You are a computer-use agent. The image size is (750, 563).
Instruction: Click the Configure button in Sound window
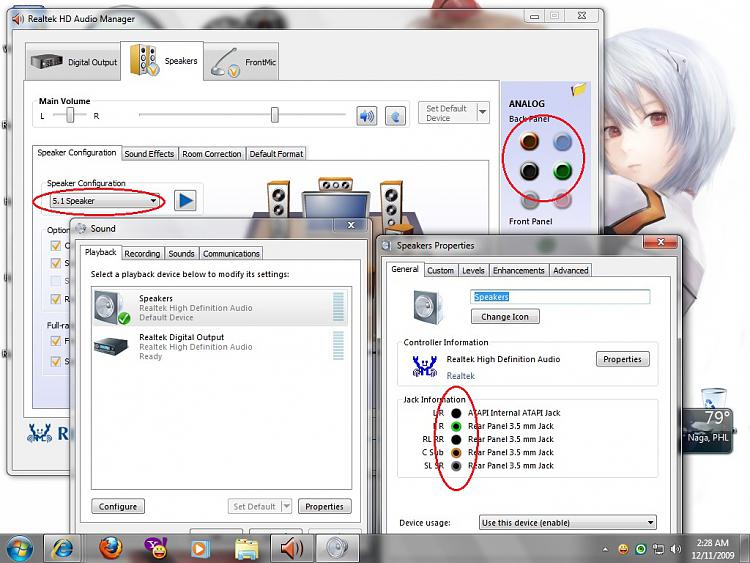coord(118,506)
